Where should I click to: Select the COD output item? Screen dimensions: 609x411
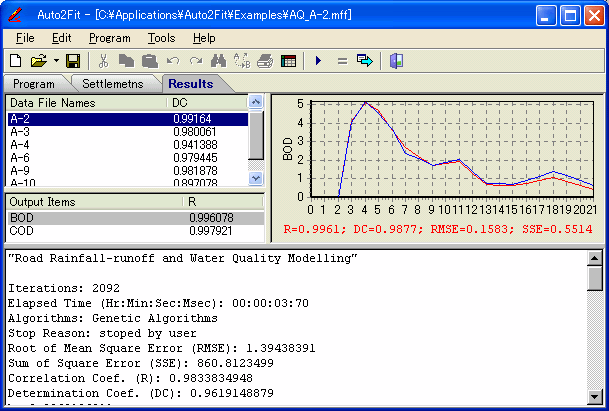136,231
